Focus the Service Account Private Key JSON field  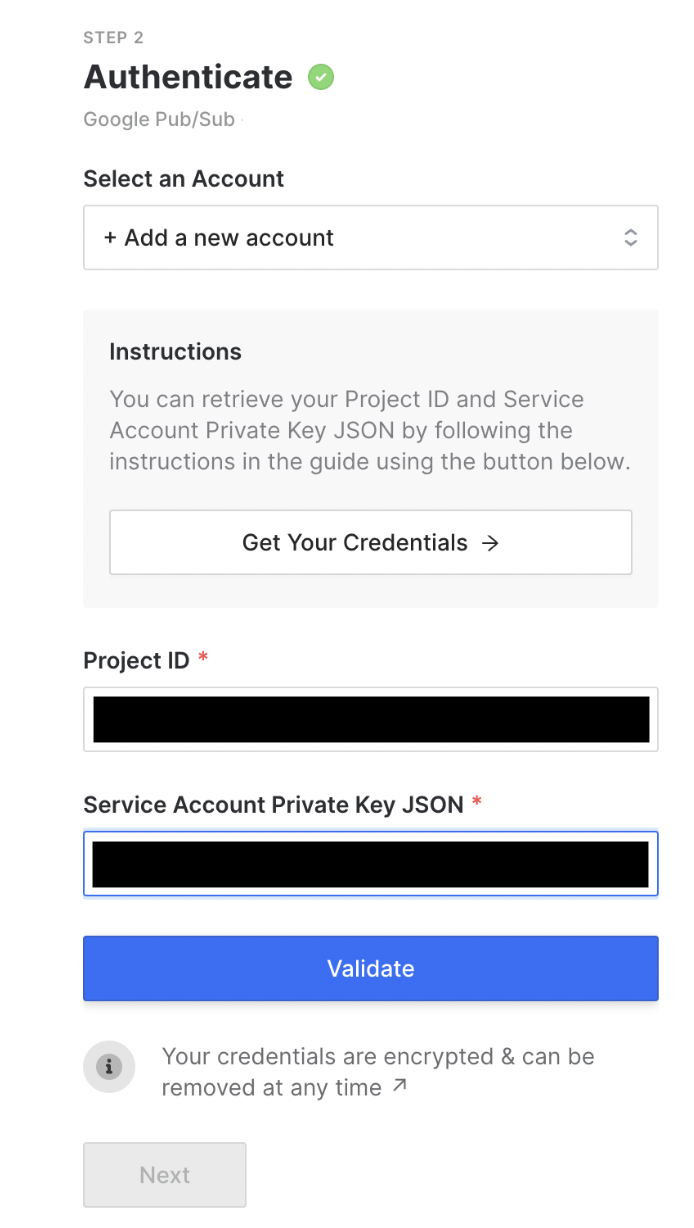[370, 864]
